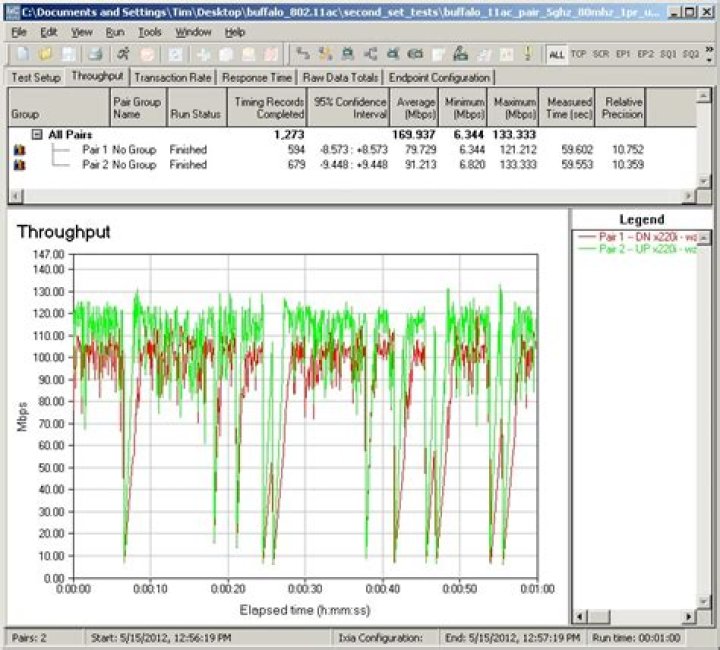Toggle the EP1 filter button
Viewport: 720px width, 650px height.
(x=623, y=54)
